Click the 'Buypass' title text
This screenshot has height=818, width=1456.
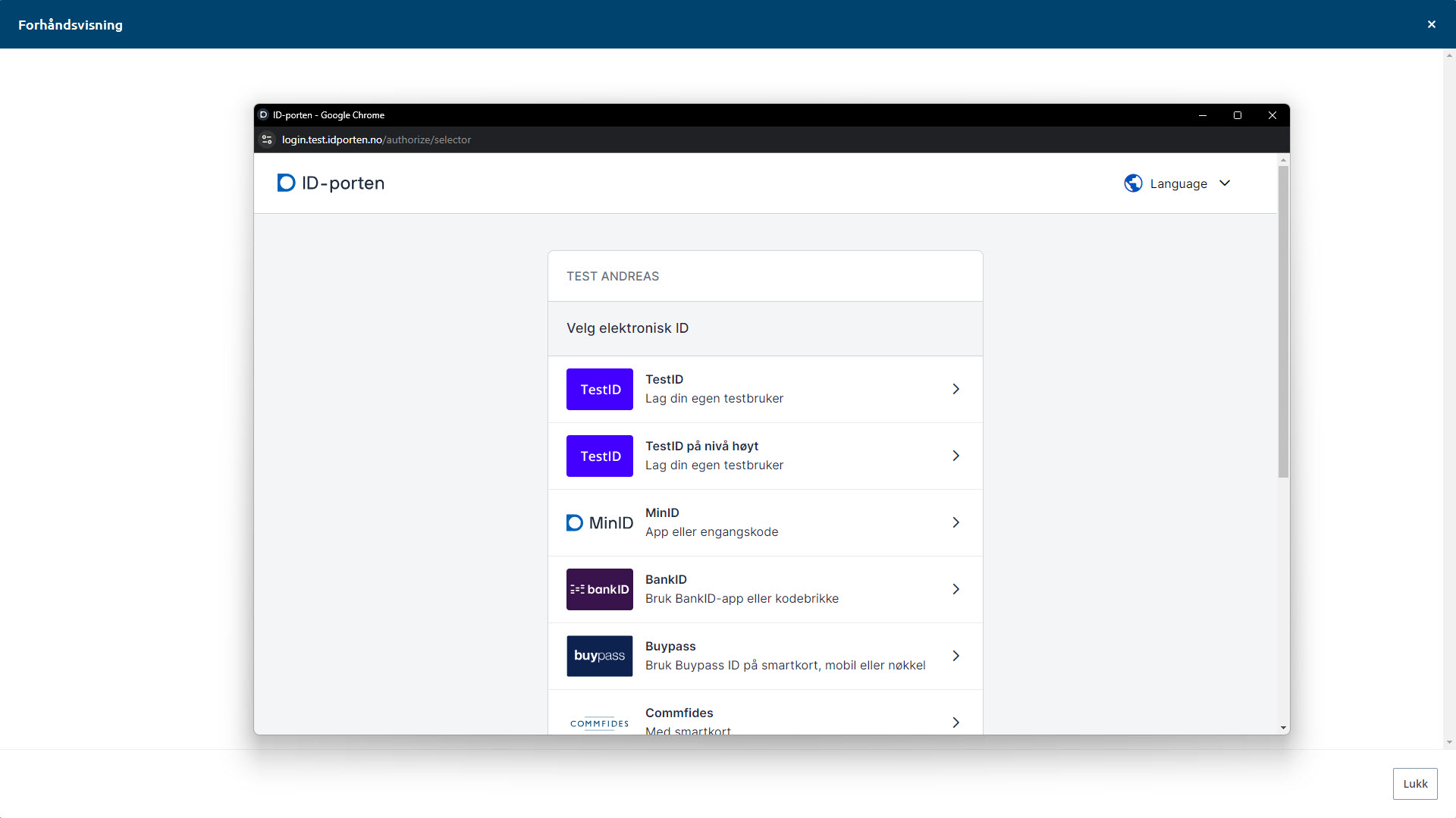[x=670, y=646]
